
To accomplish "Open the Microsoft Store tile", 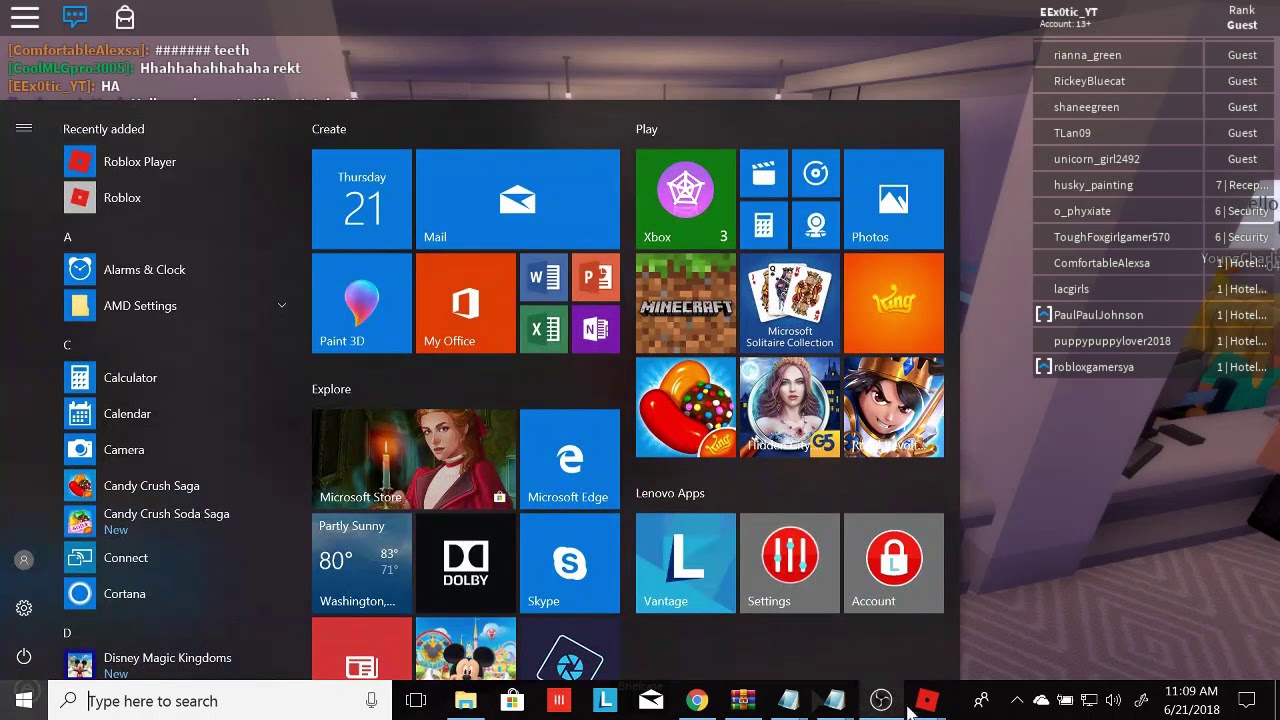I will point(414,459).
